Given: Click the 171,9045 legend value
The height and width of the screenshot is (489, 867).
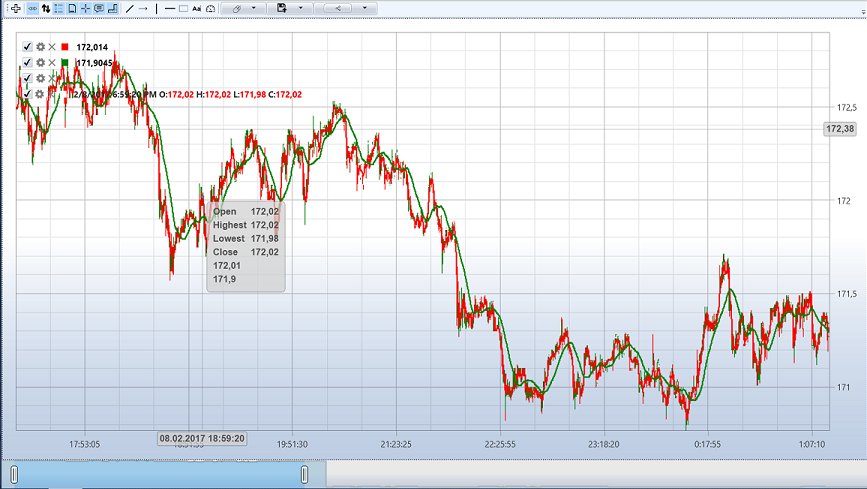Looking at the screenshot, I should pyautogui.click(x=95, y=63).
